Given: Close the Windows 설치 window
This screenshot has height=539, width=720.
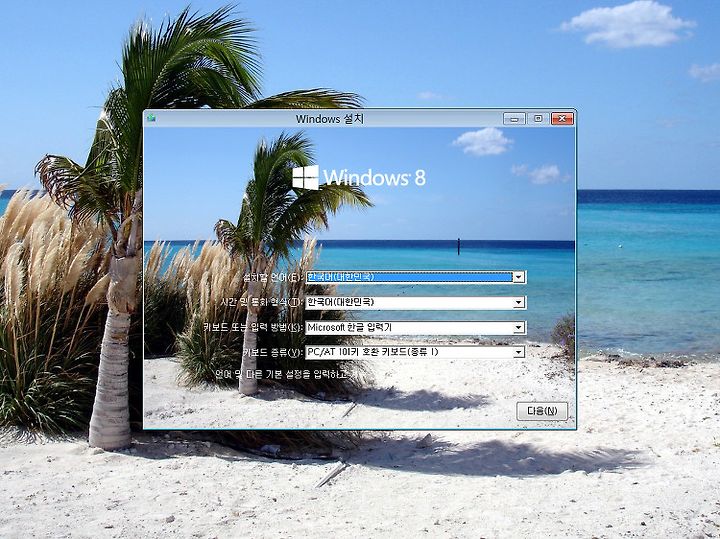Looking at the screenshot, I should tap(562, 119).
